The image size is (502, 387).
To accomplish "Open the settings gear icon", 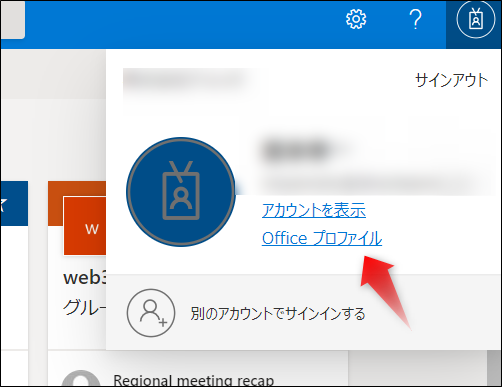I will 356,19.
